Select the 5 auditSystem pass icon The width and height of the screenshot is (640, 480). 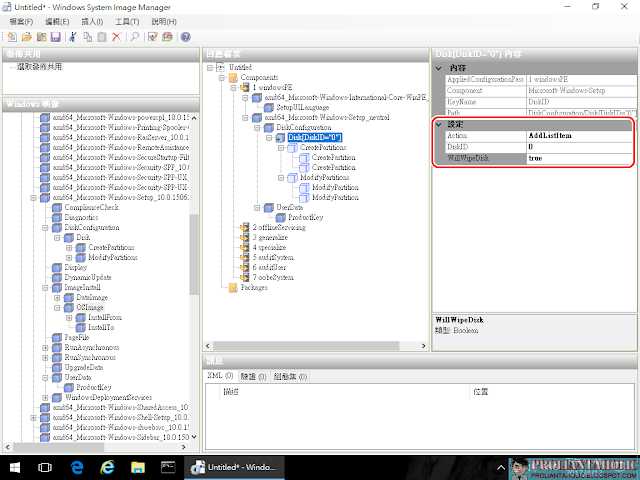coord(244,258)
